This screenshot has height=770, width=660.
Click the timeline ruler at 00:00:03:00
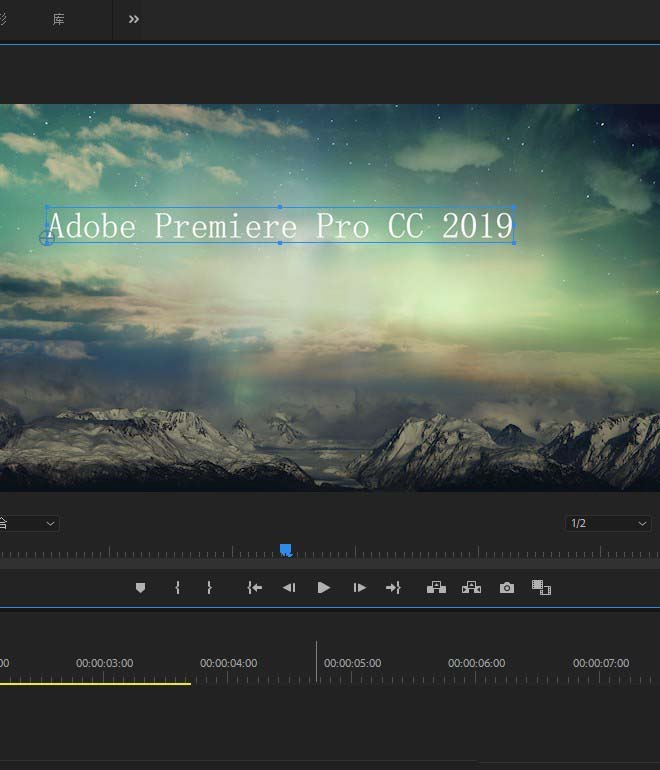pos(105,663)
